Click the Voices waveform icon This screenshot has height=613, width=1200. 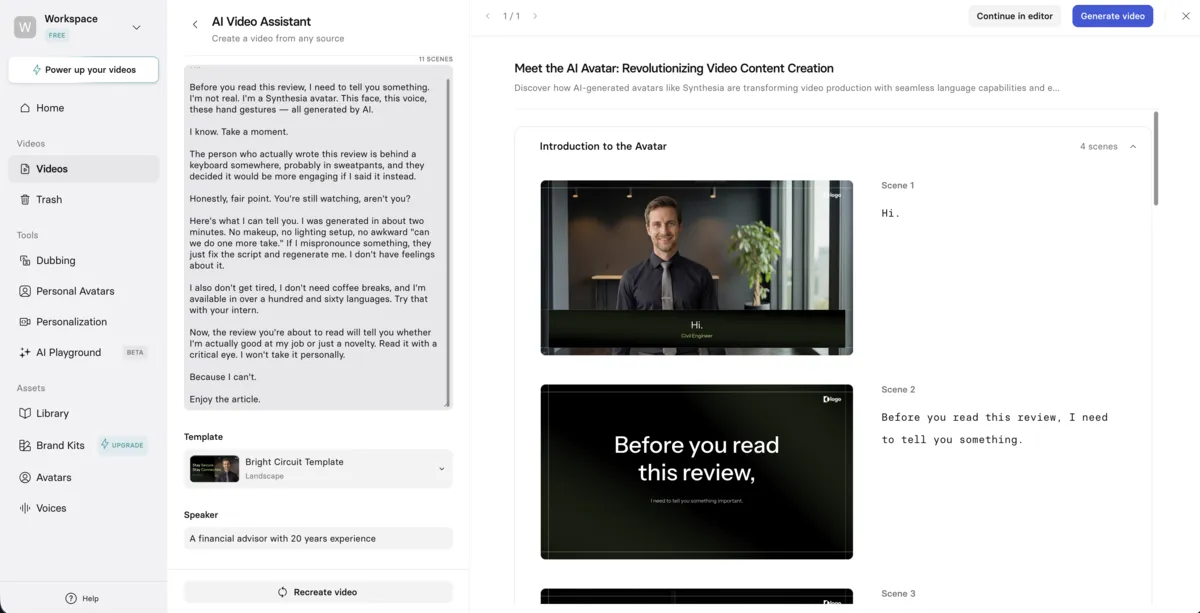pyautogui.click(x=26, y=508)
